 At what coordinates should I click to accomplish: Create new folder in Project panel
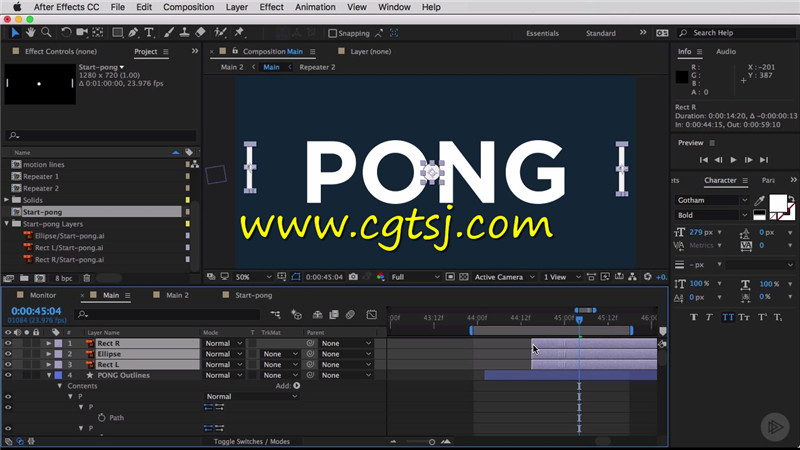(24, 278)
